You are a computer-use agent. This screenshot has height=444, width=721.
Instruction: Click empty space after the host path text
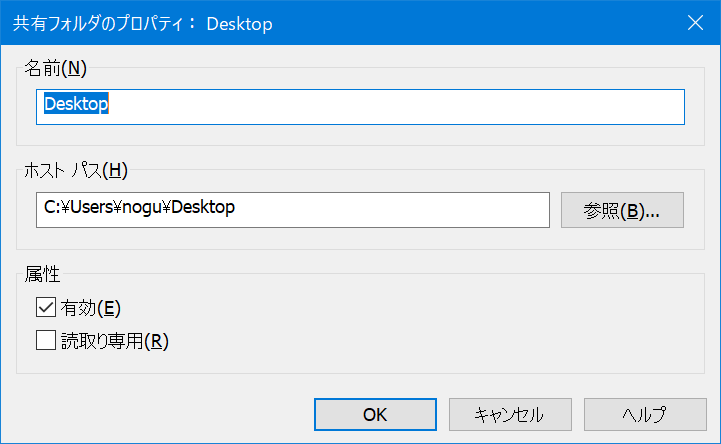coord(391,210)
